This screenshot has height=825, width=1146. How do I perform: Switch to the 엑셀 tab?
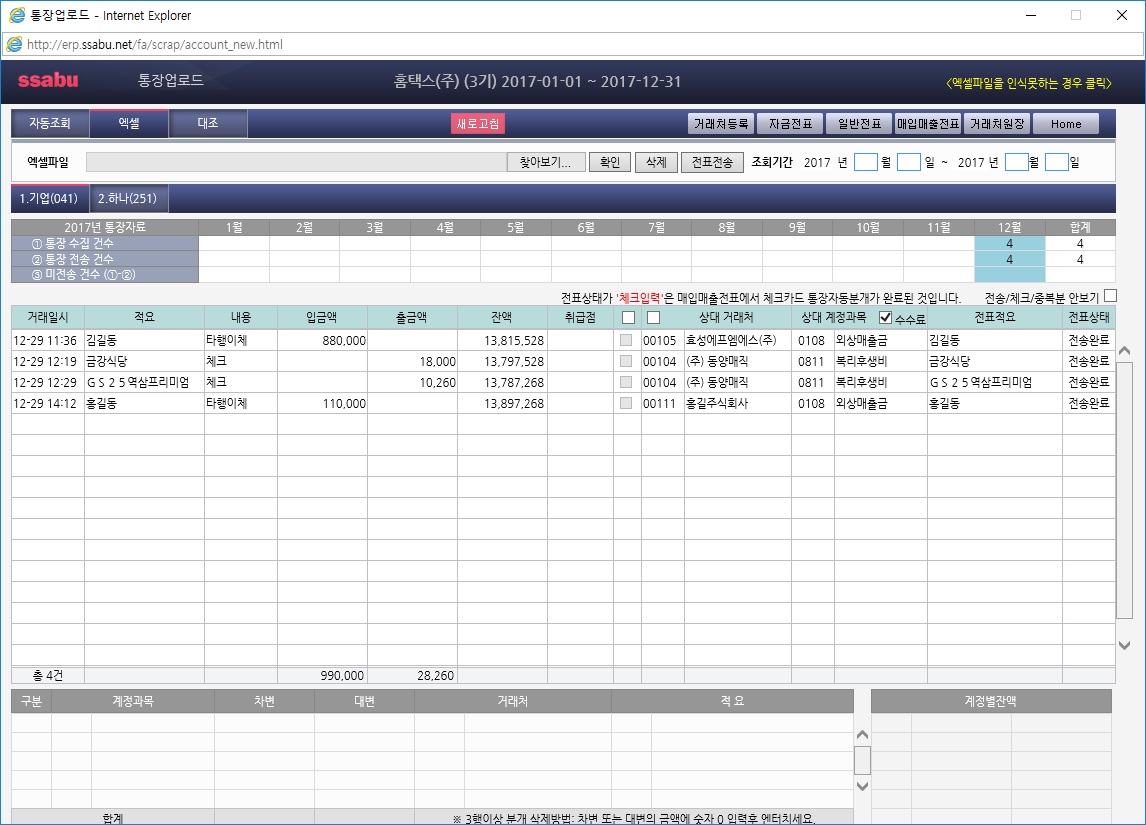[129, 123]
